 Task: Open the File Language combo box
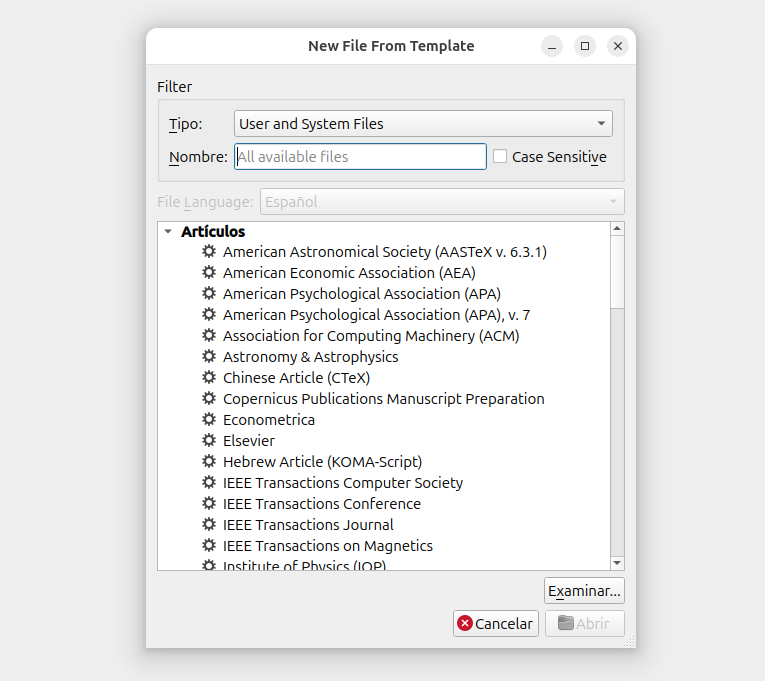coord(442,201)
